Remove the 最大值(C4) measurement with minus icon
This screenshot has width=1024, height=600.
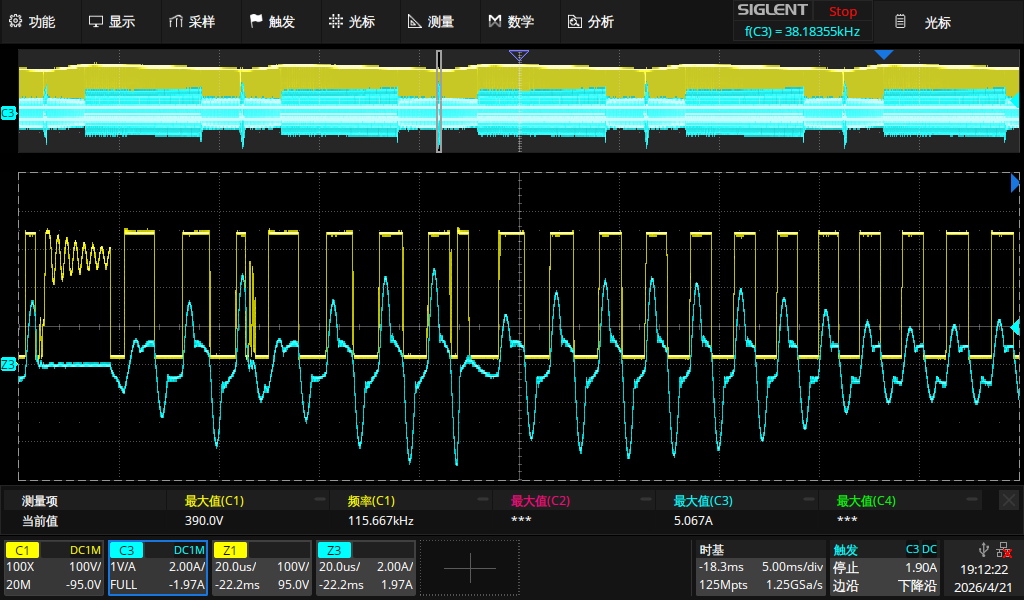coord(972,499)
